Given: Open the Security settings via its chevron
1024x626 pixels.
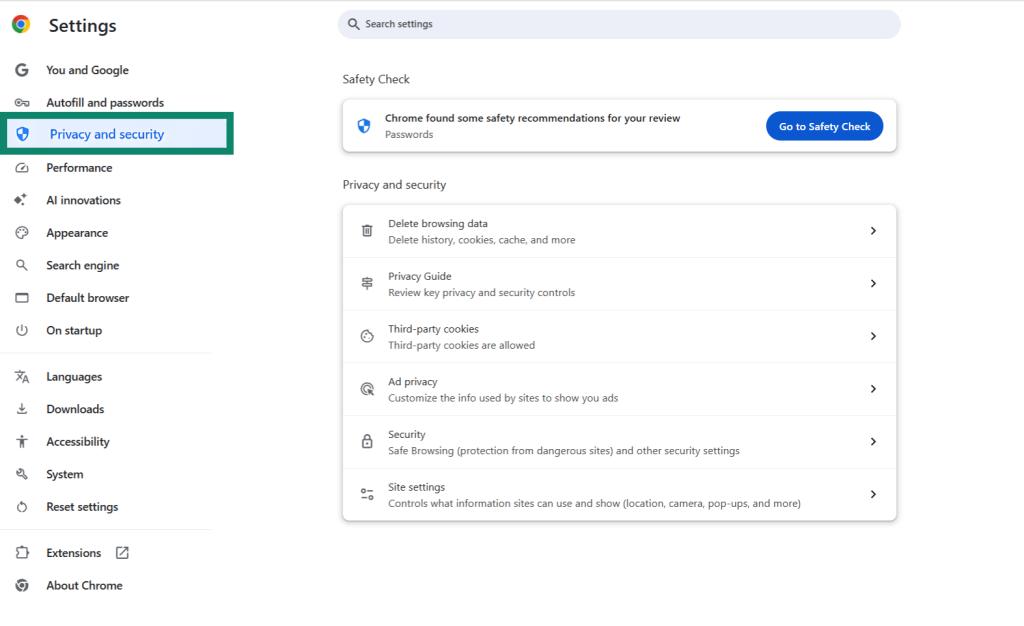Looking at the screenshot, I should 873,441.
